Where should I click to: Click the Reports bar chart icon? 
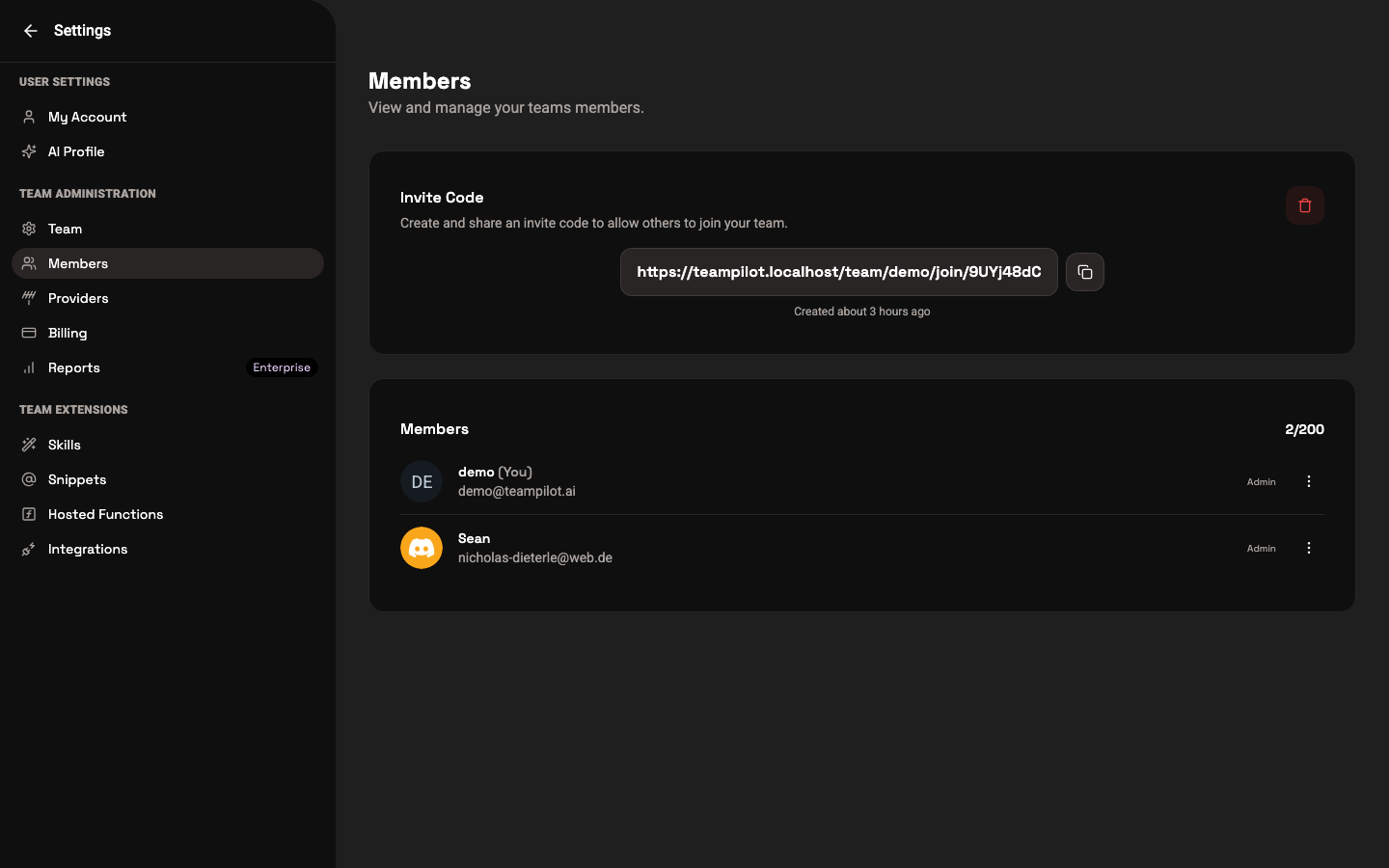click(29, 367)
